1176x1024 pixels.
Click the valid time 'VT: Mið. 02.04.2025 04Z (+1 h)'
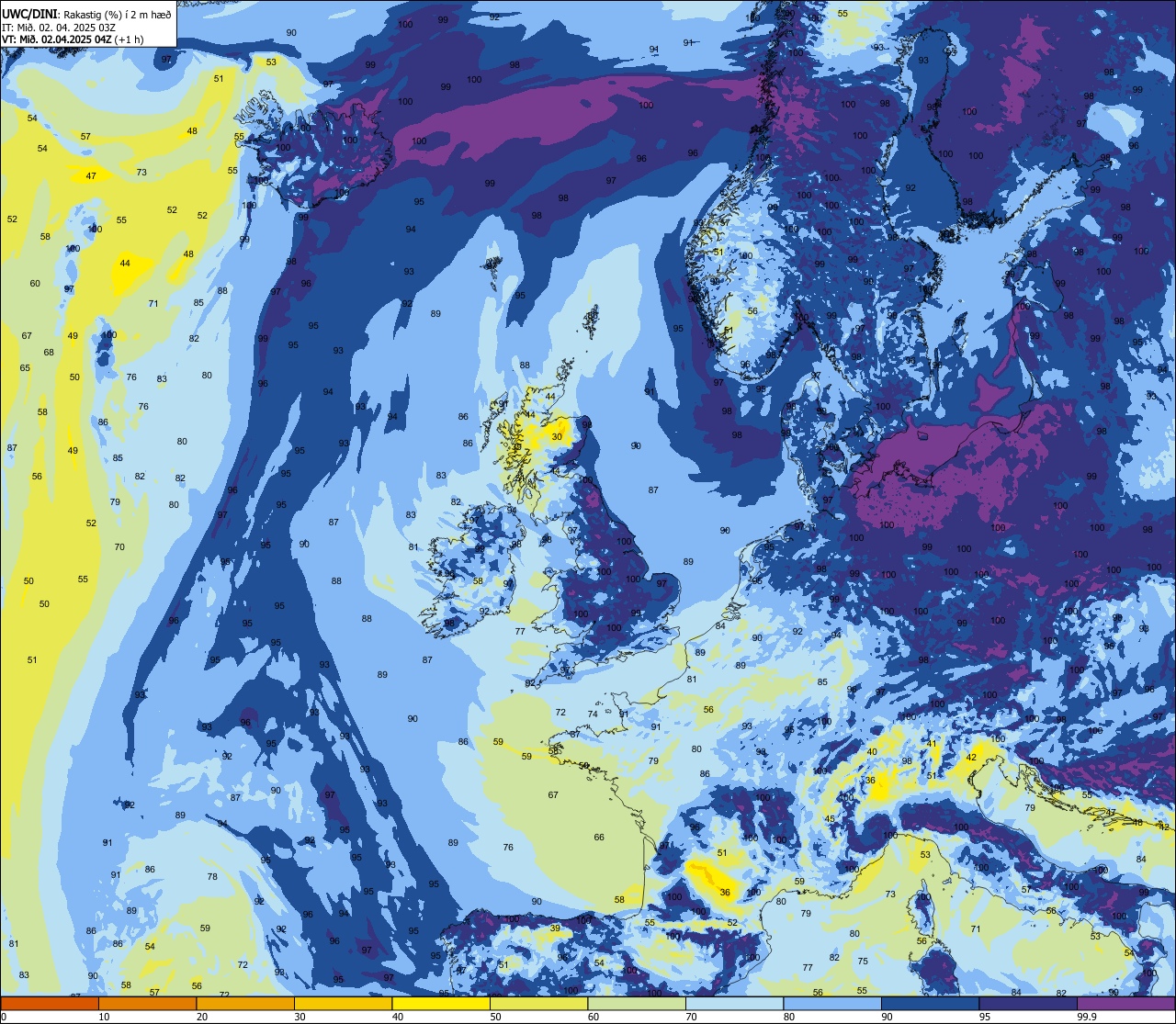coord(73,39)
